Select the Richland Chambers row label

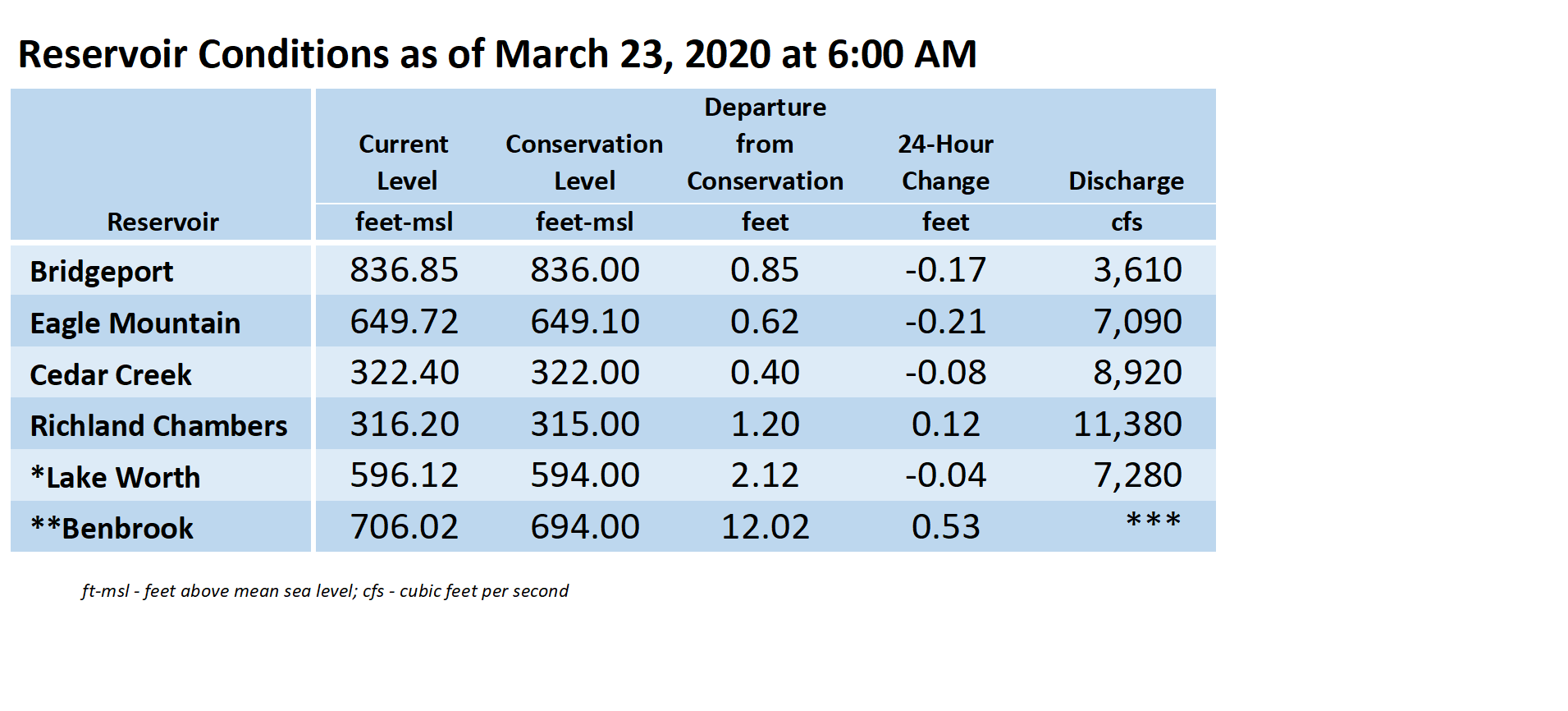click(158, 425)
